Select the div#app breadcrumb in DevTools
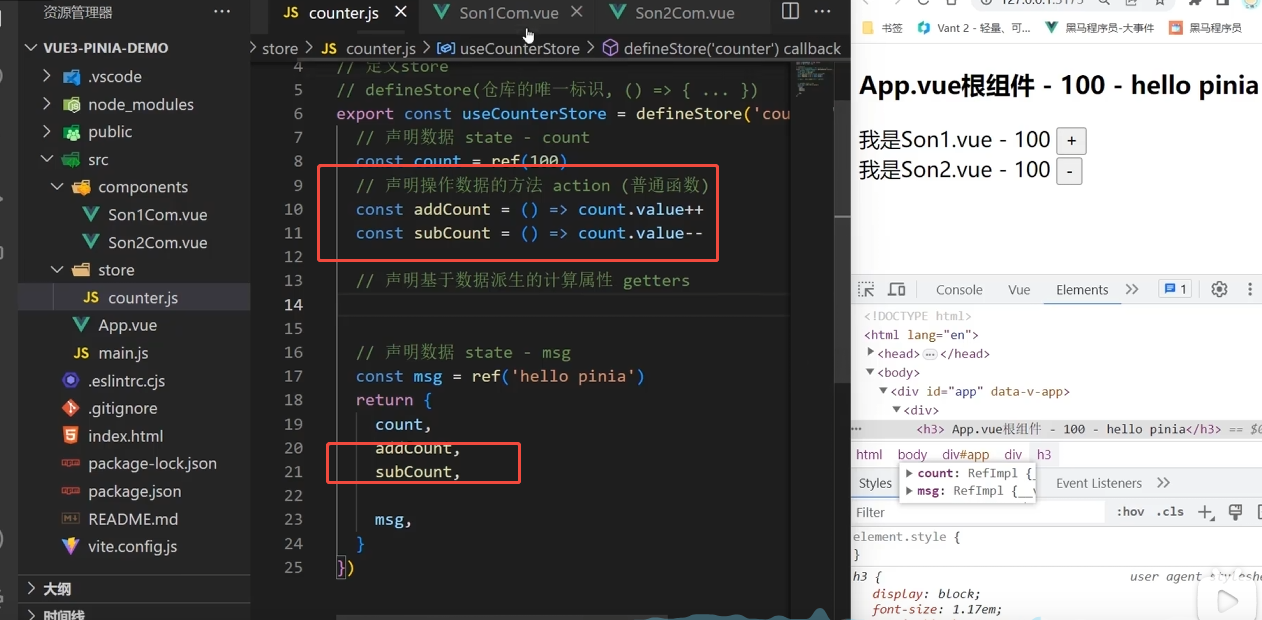 [965, 454]
